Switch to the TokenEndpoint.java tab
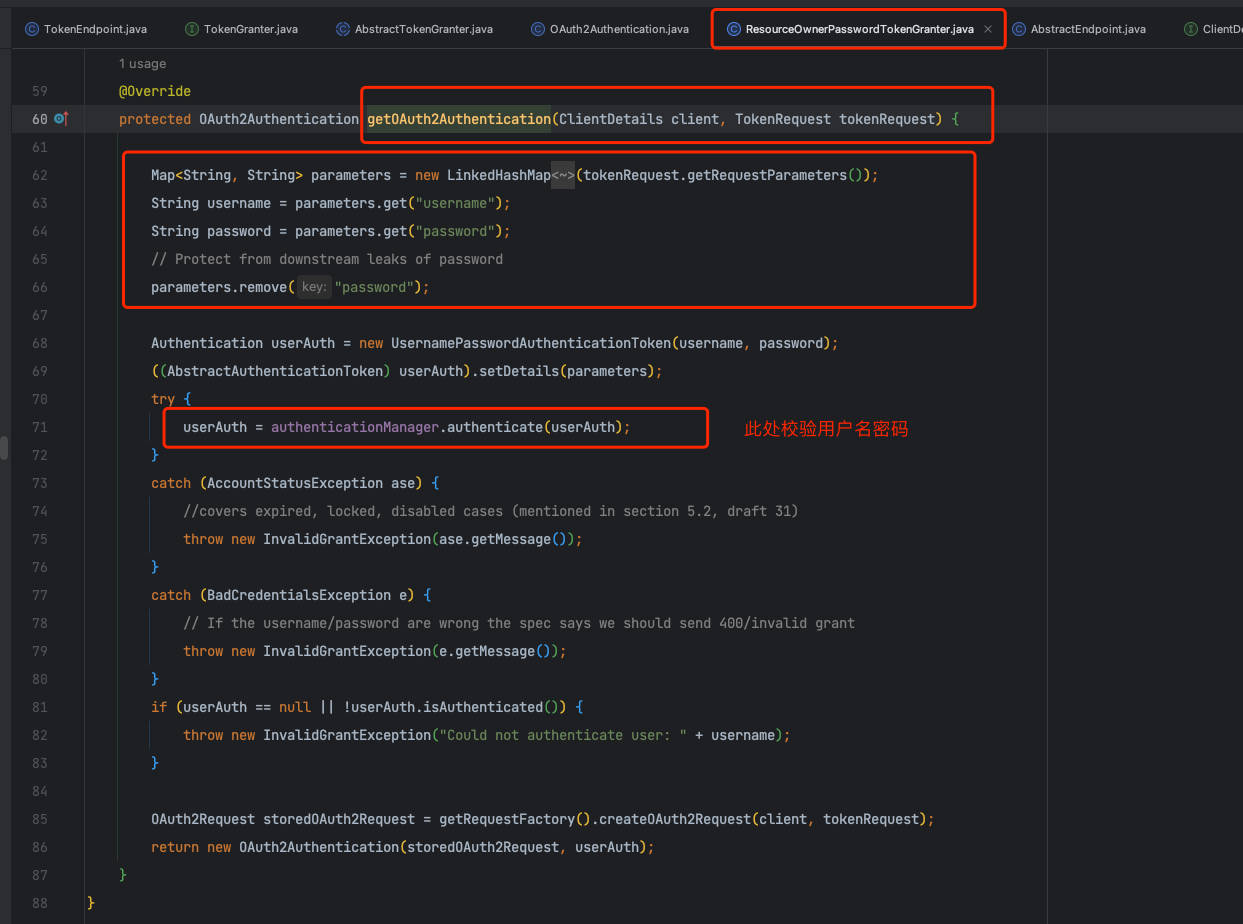Viewport: 1243px width, 924px height. pos(95,29)
